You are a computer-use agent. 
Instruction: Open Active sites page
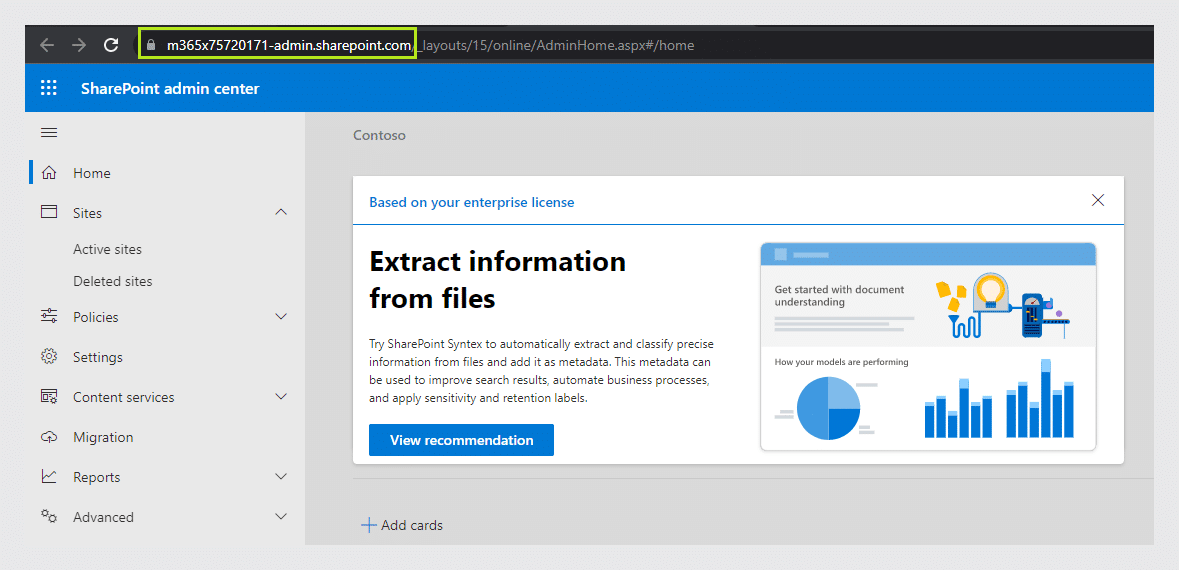(x=108, y=249)
